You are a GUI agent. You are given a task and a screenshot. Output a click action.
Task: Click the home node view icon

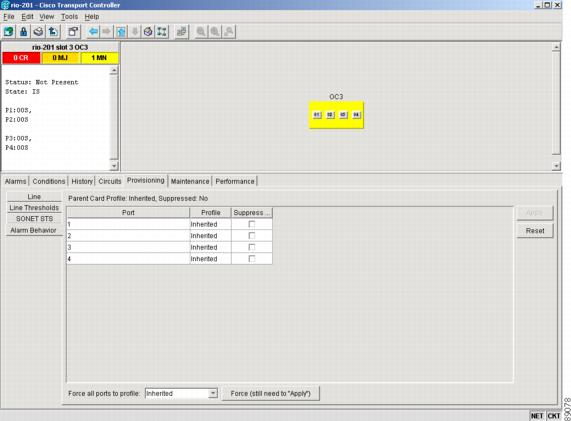[x=148, y=32]
